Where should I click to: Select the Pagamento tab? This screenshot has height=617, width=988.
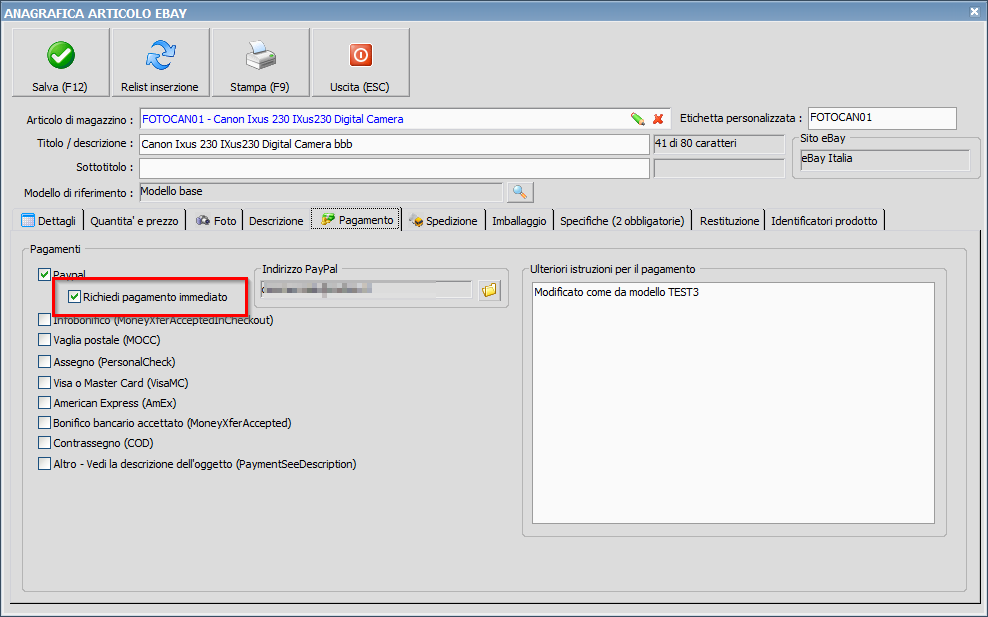(356, 219)
